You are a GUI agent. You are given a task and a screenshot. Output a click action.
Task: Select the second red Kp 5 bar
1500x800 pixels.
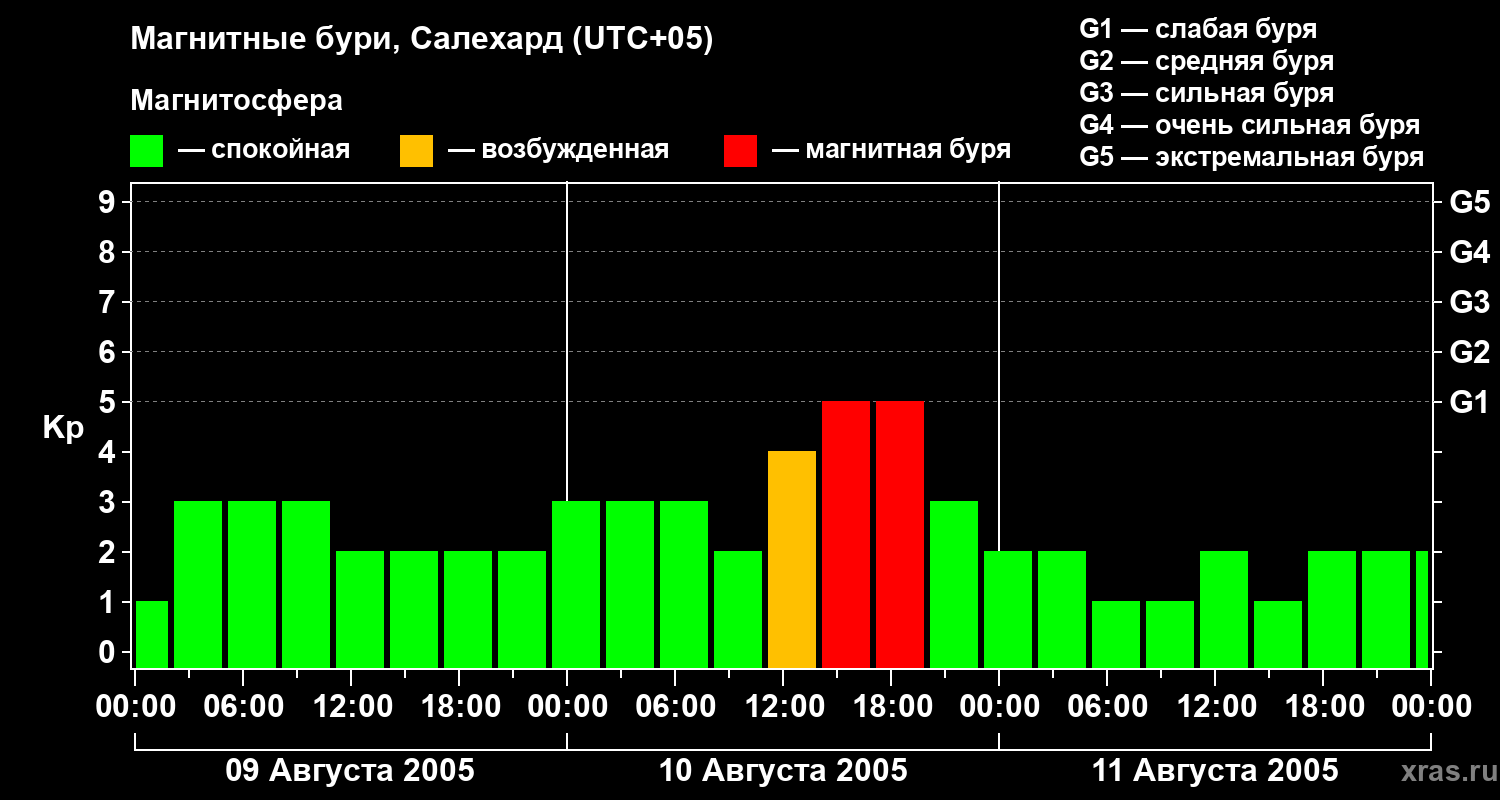coord(900,534)
